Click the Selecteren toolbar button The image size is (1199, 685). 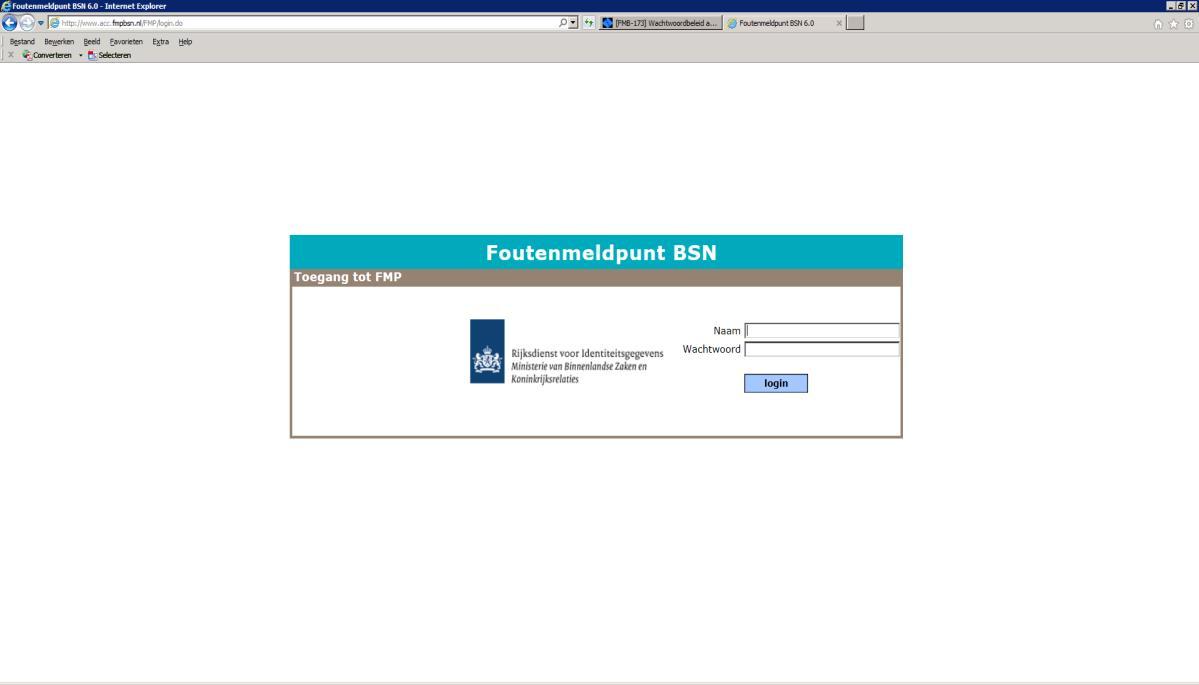(109, 55)
